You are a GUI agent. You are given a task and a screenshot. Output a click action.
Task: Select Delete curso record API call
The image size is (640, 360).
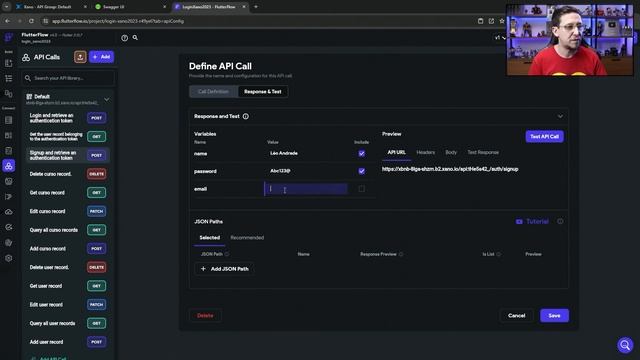[x=67, y=174]
